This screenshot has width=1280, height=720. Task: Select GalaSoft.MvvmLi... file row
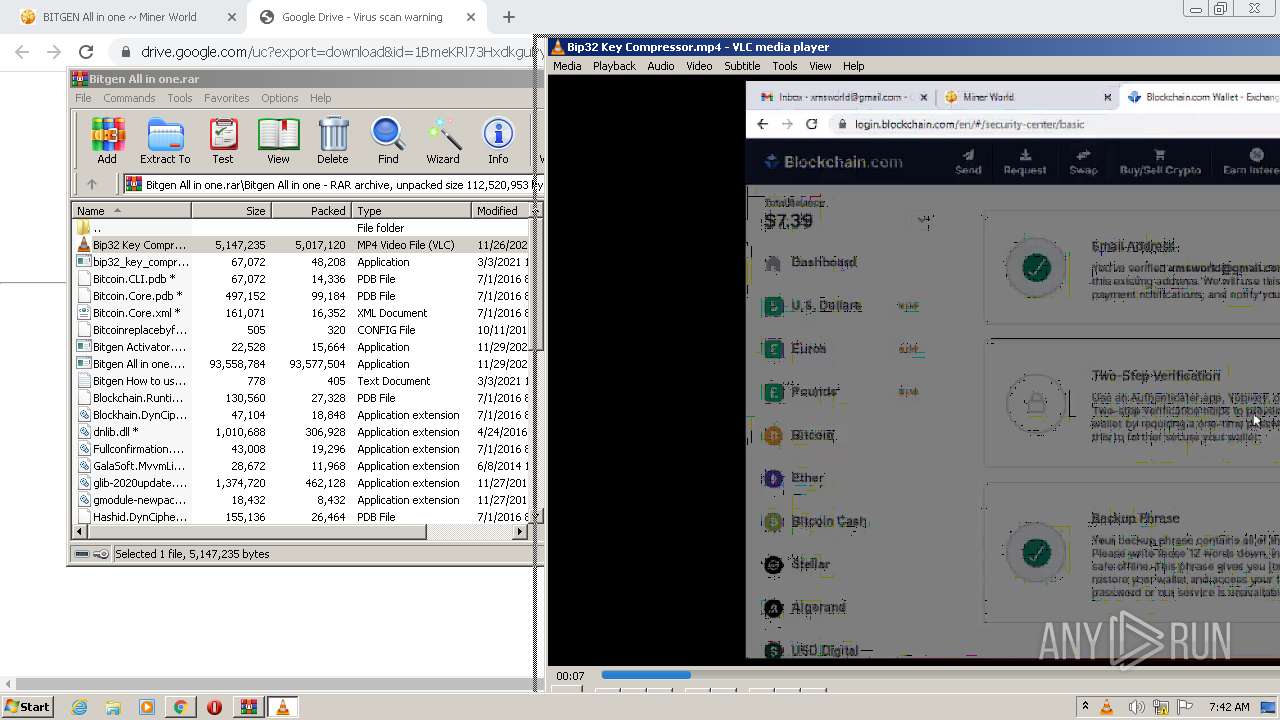coord(301,466)
